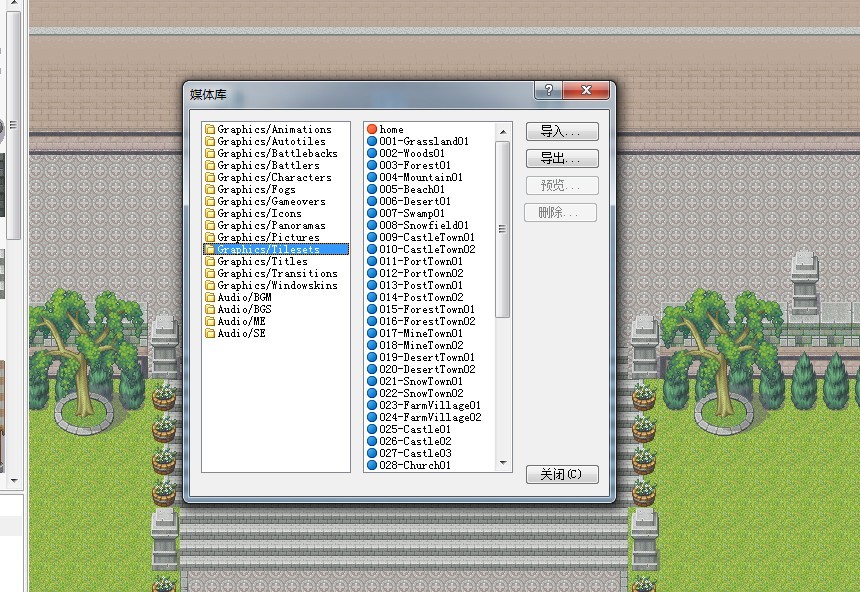The image size is (860, 592).
Task: Click the question mark help button
Action: 548,90
